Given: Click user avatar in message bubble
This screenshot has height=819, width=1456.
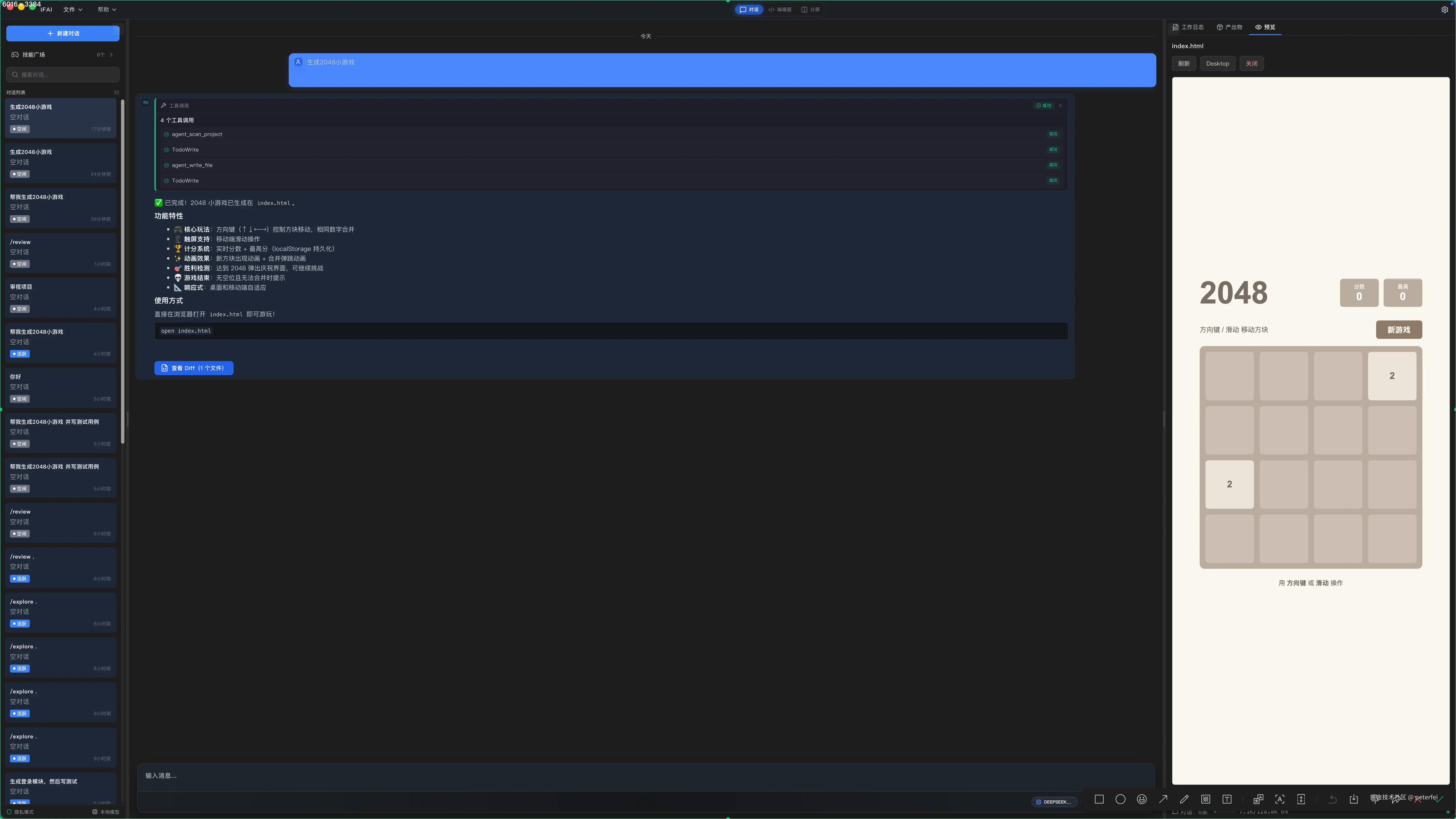Looking at the screenshot, I should [298, 62].
